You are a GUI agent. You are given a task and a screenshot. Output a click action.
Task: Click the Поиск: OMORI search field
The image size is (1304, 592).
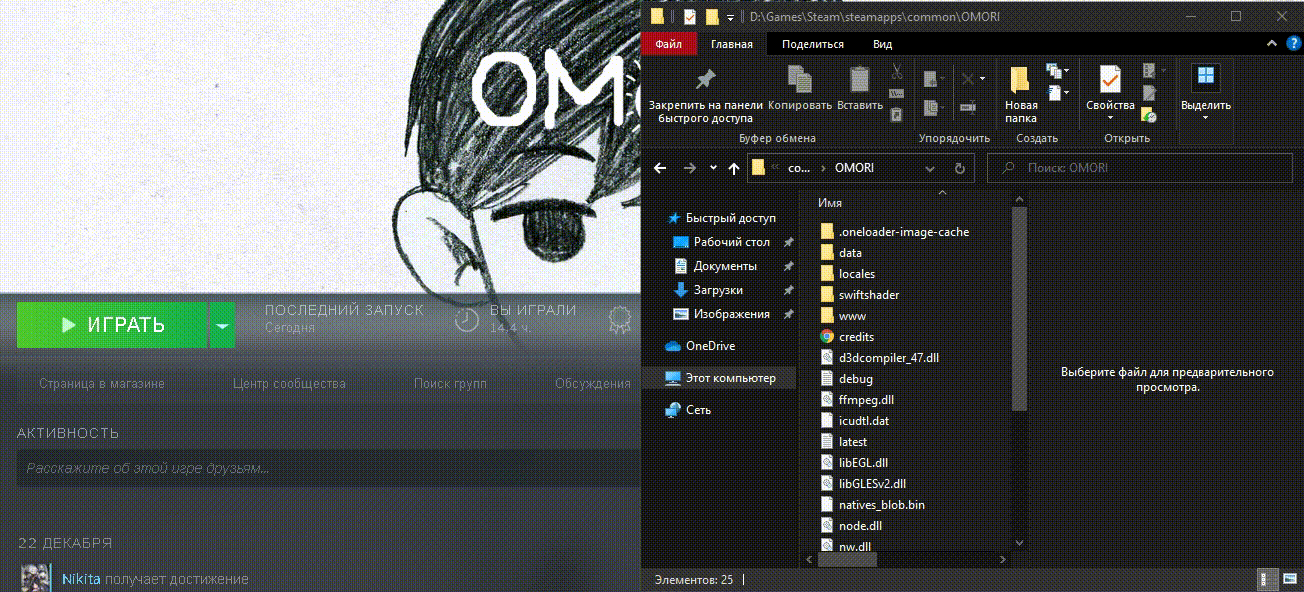1140,168
